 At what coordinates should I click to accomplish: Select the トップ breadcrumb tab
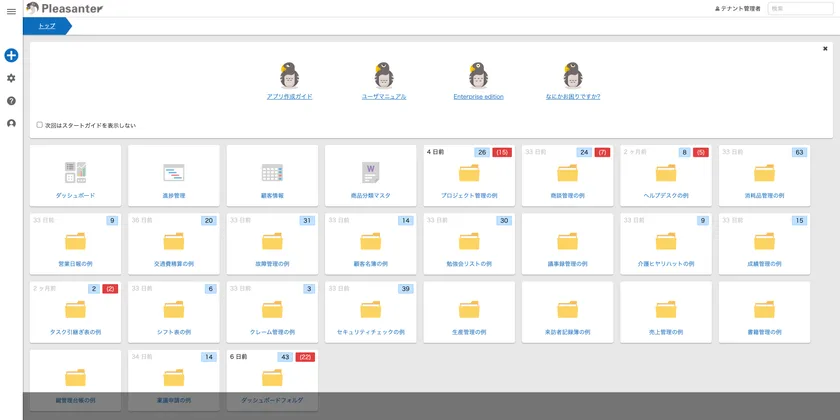(x=47, y=26)
